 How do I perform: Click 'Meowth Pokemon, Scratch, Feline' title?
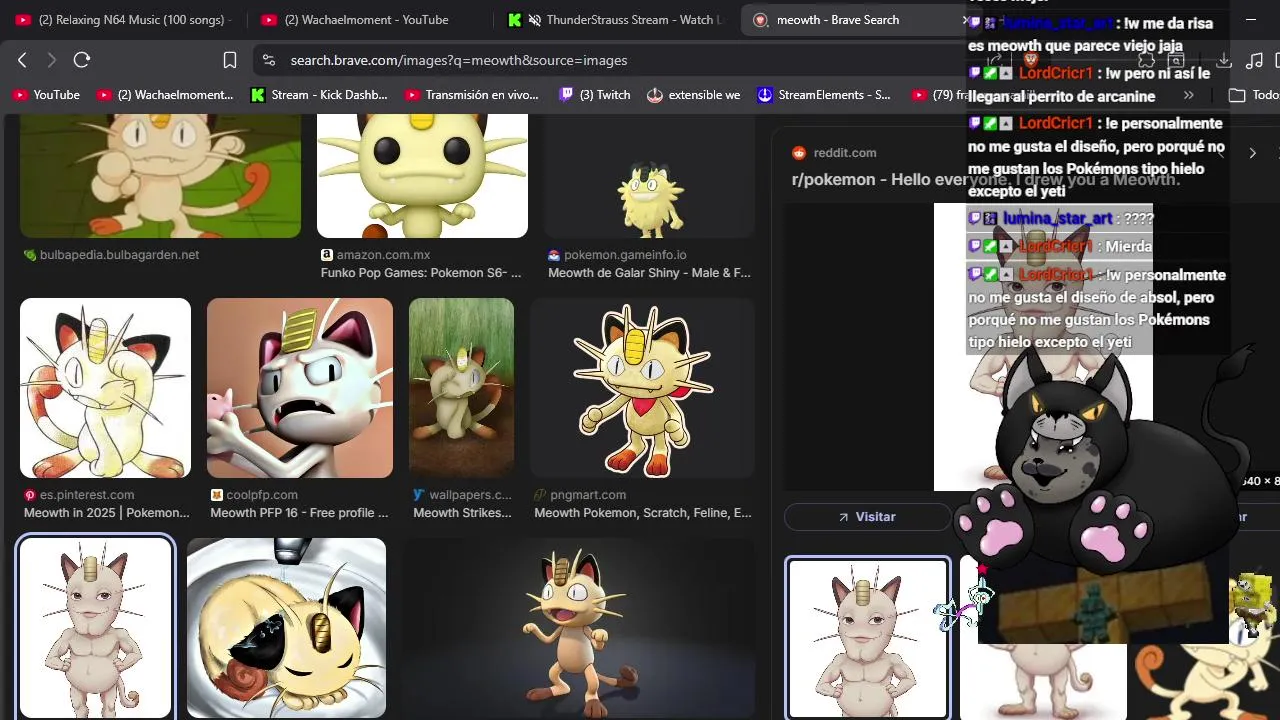[x=643, y=513]
